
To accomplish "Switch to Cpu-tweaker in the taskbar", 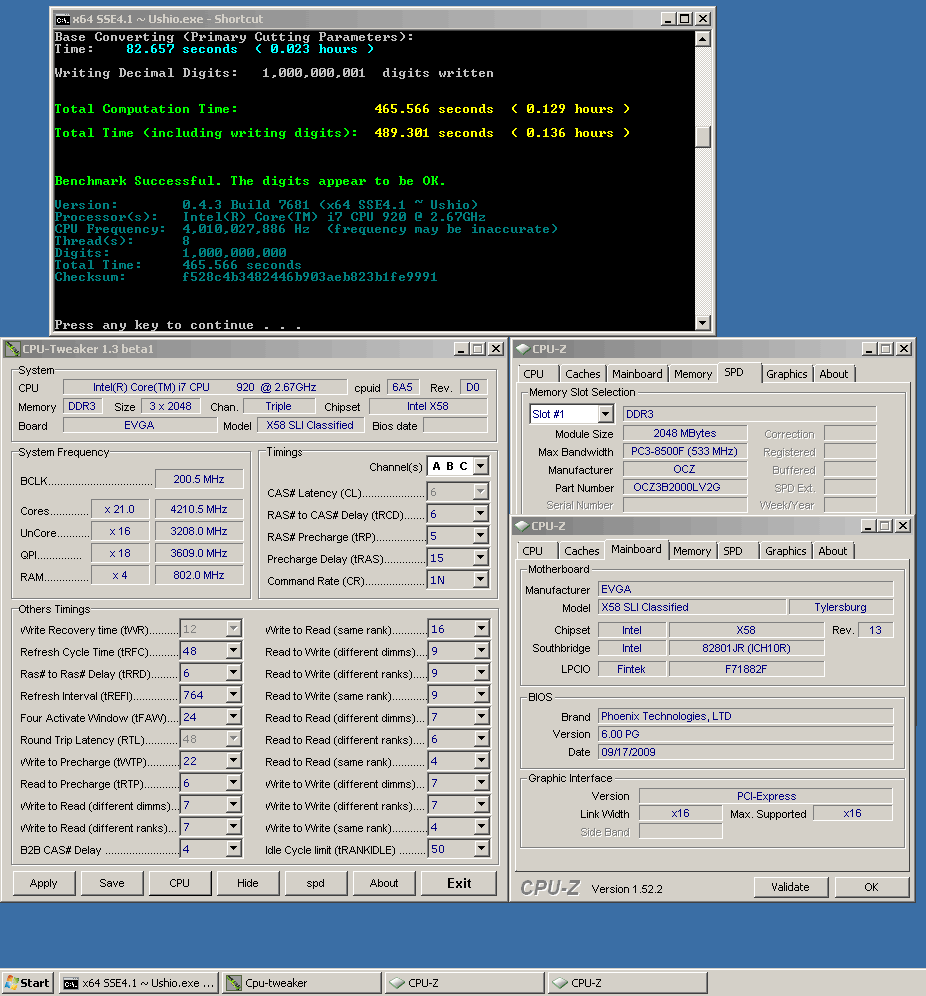I will point(301,983).
